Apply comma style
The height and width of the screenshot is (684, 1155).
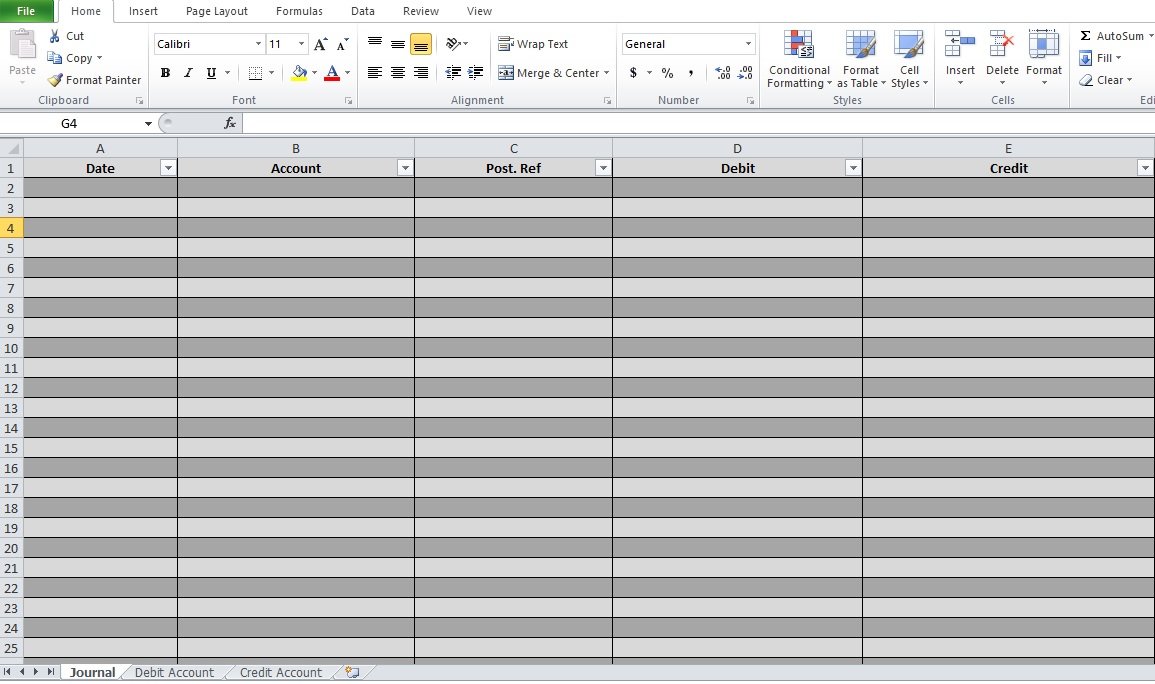[x=690, y=73]
